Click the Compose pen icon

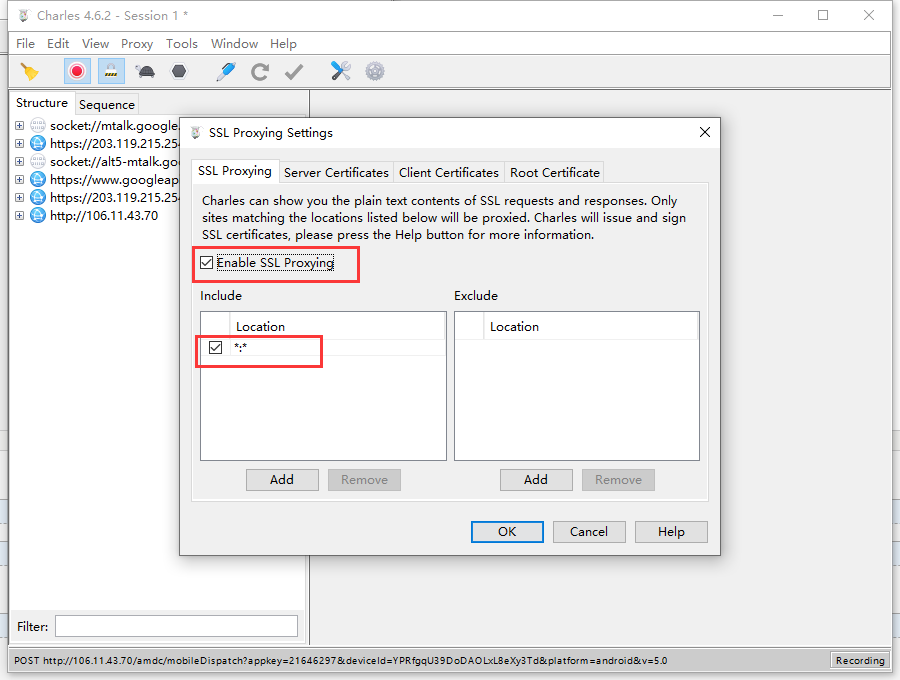pos(226,72)
